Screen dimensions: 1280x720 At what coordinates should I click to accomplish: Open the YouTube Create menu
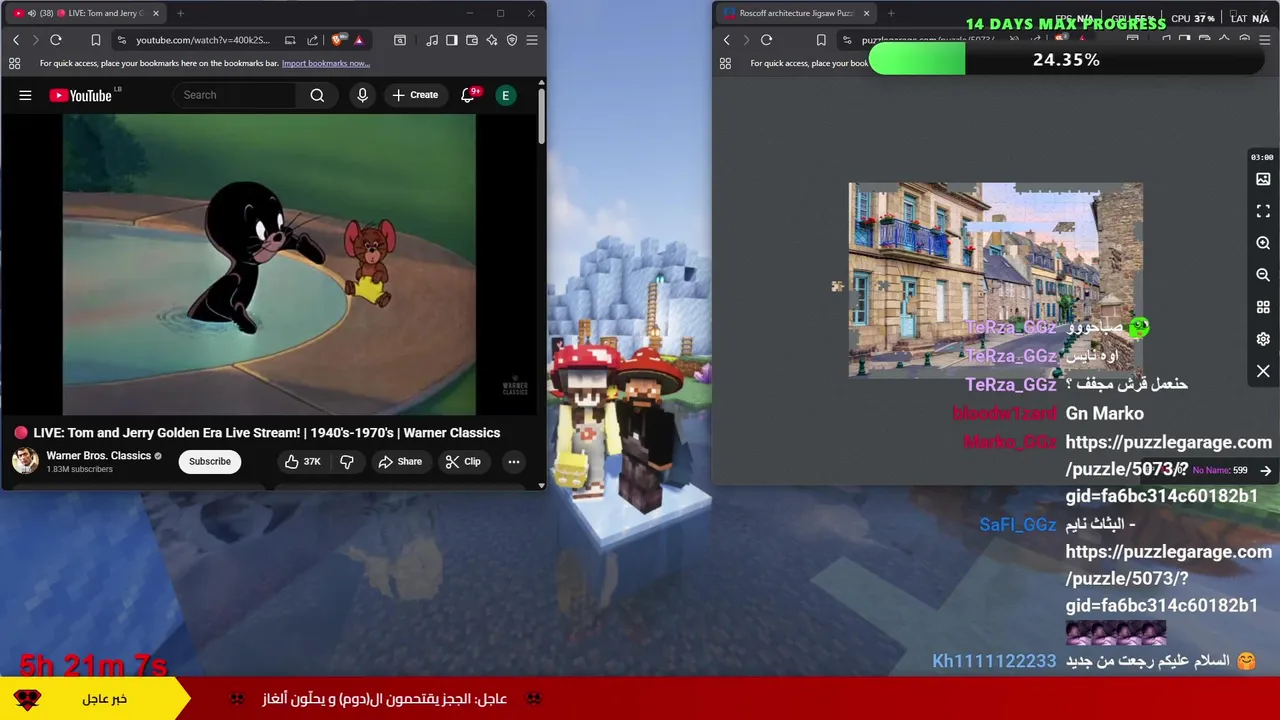pos(415,95)
